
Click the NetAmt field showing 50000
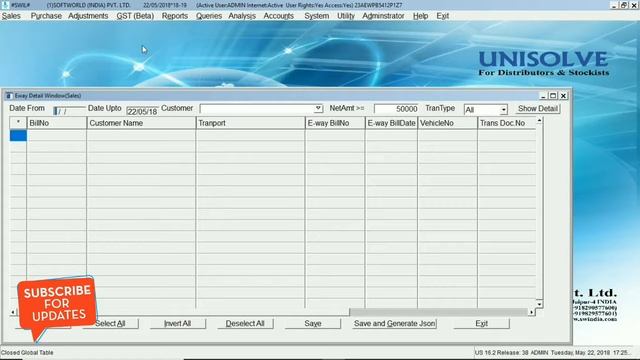(396, 109)
